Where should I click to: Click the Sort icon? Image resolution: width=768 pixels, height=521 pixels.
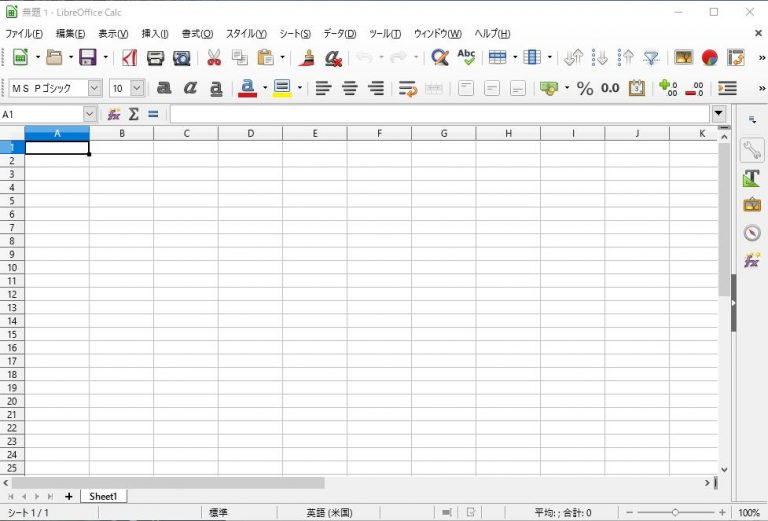coord(573,58)
